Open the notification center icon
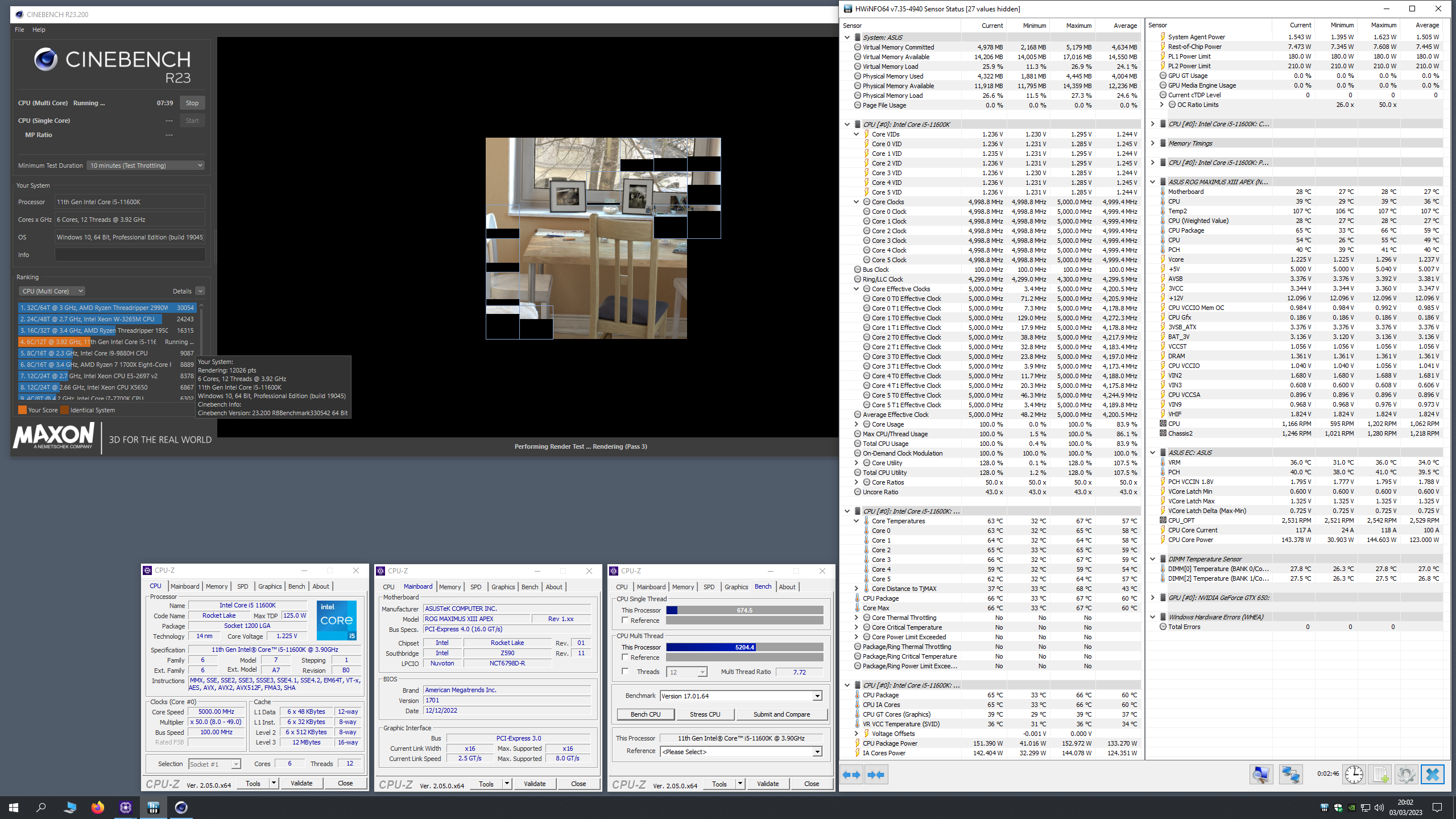This screenshot has height=819, width=1456. (1437, 808)
